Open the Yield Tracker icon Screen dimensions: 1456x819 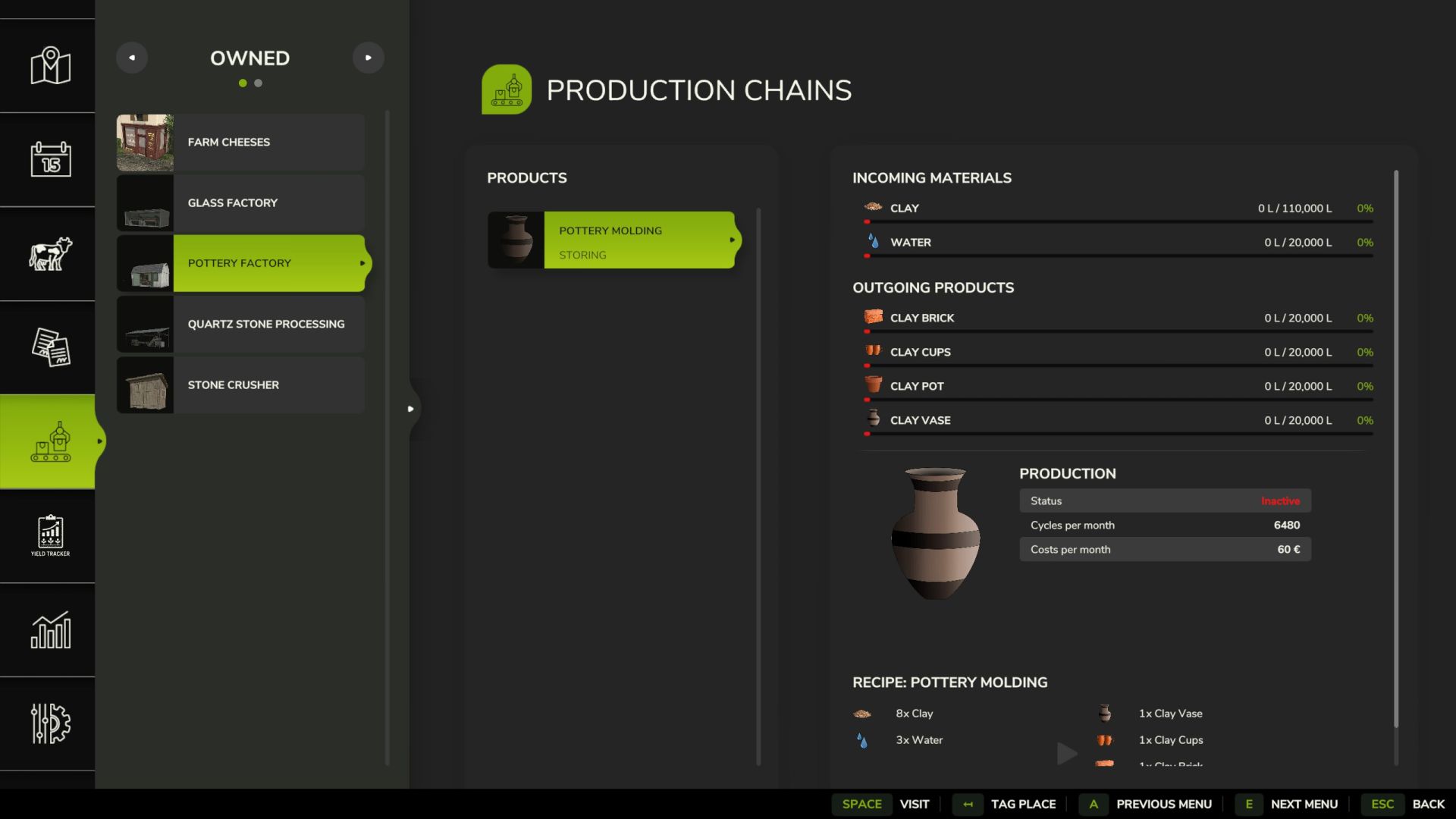coord(50,535)
